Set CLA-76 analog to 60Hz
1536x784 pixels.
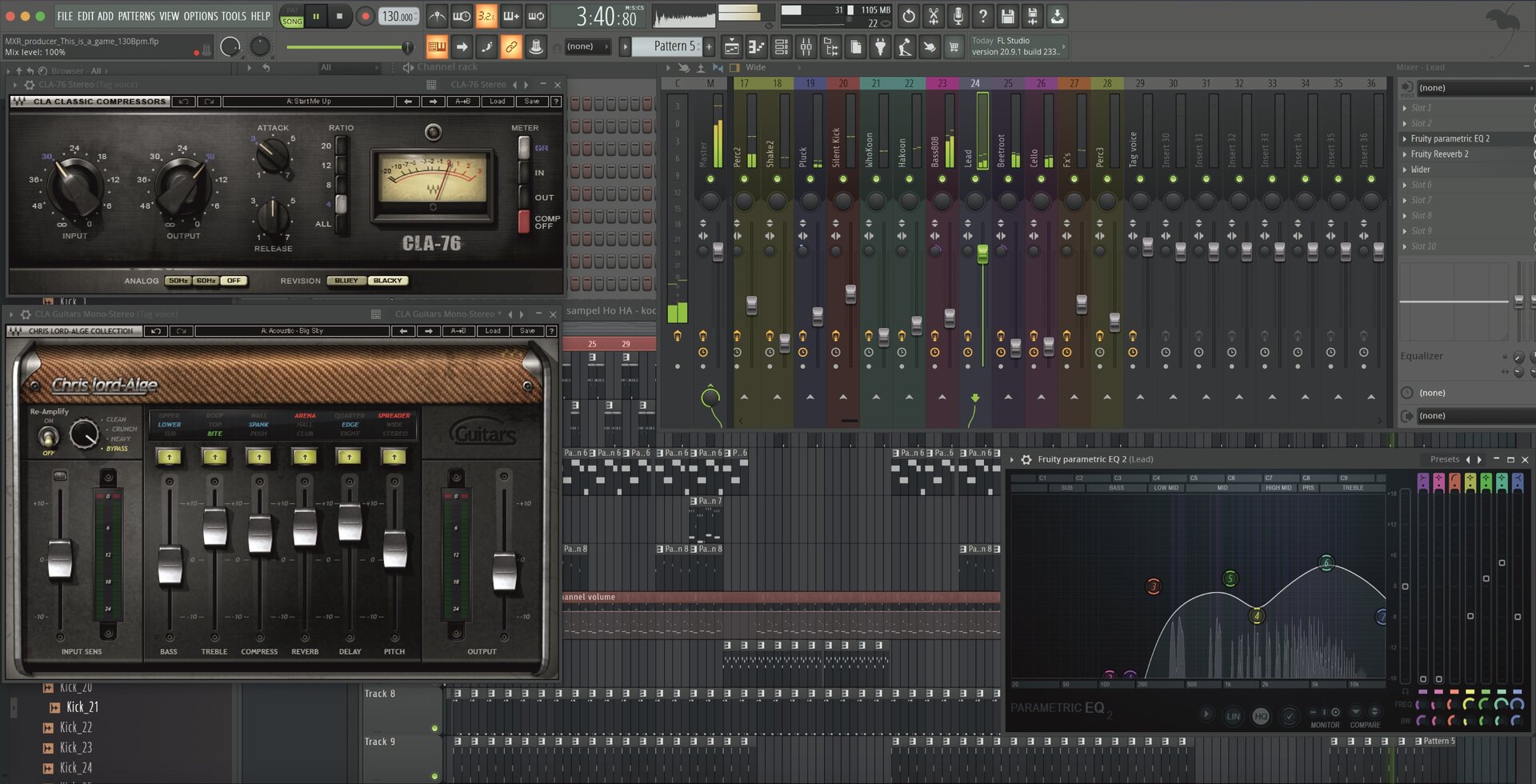pos(206,281)
